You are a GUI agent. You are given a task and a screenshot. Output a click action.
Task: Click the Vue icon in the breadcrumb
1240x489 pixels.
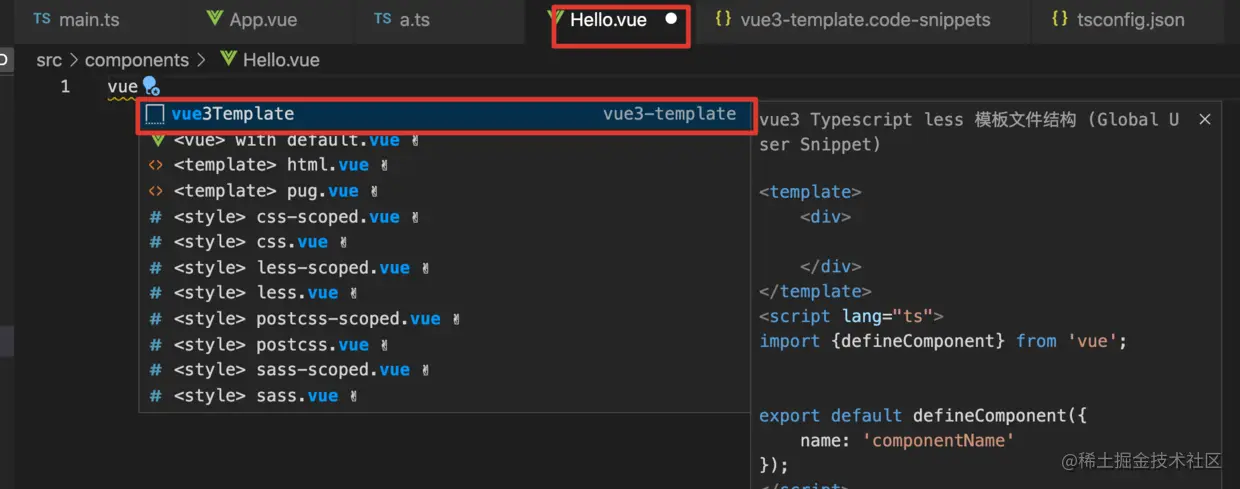(228, 60)
